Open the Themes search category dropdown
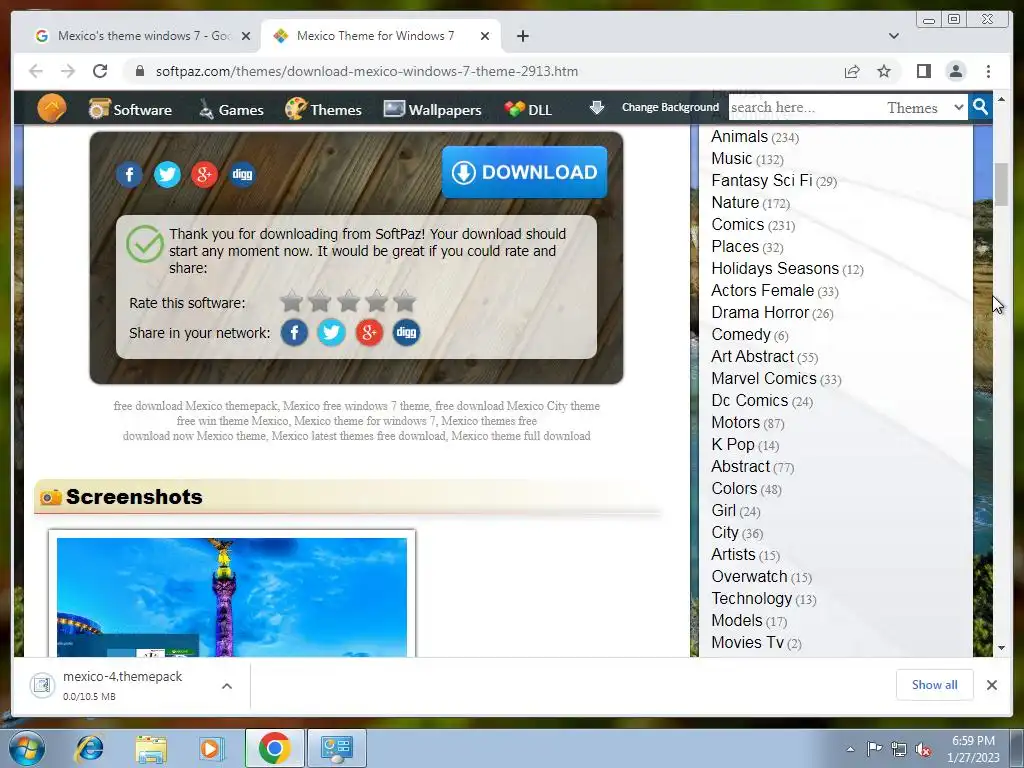 point(924,108)
